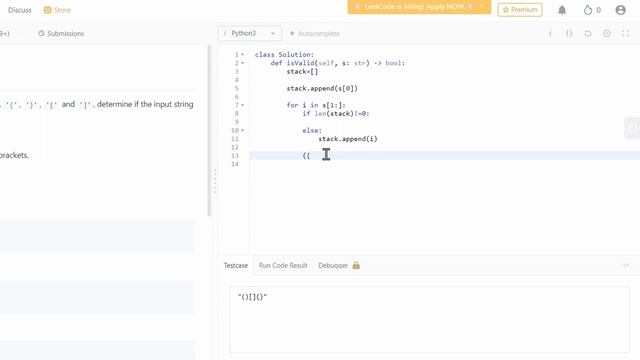
Task: Open the Store menu item
Action: click(57, 10)
